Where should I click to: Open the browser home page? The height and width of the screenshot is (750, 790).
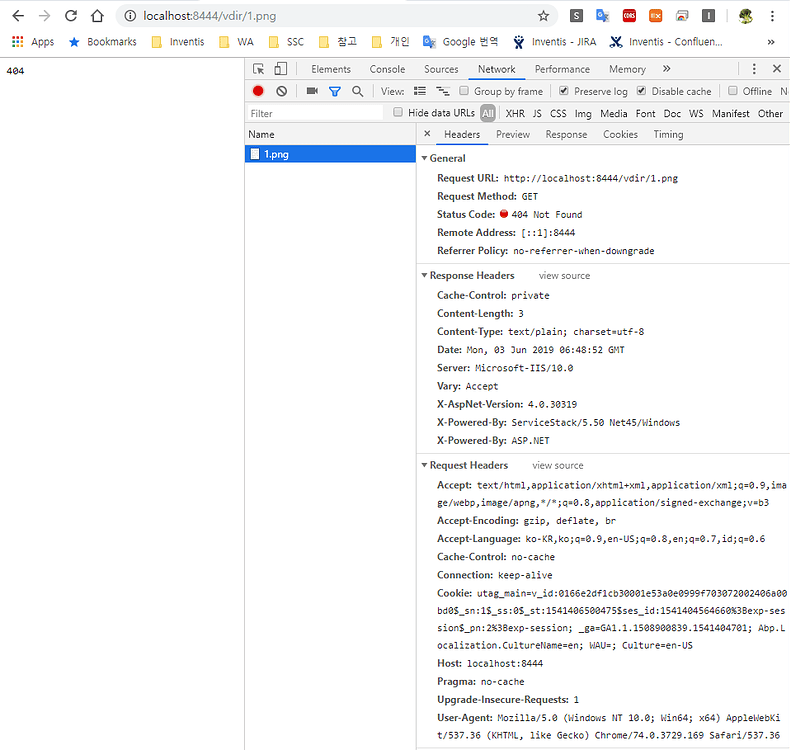[x=97, y=16]
